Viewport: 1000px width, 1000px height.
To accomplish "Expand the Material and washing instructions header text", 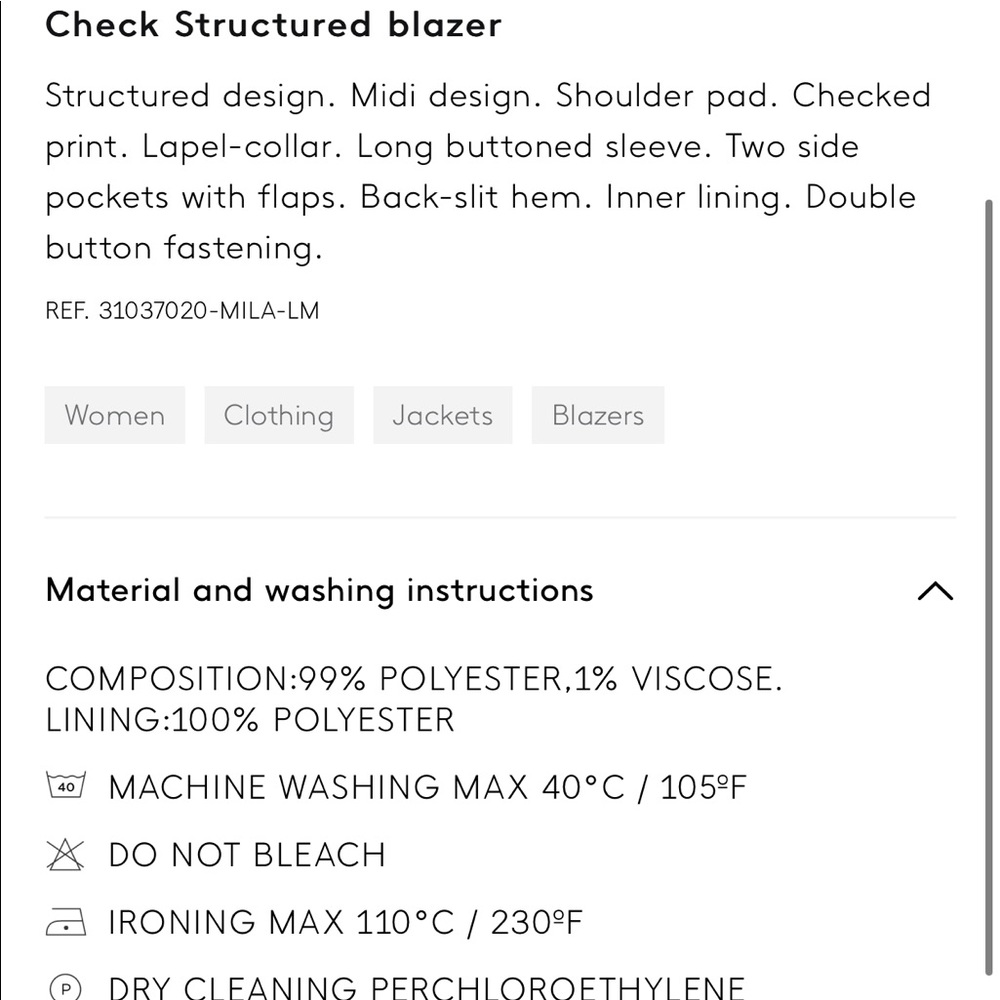I will (318, 590).
